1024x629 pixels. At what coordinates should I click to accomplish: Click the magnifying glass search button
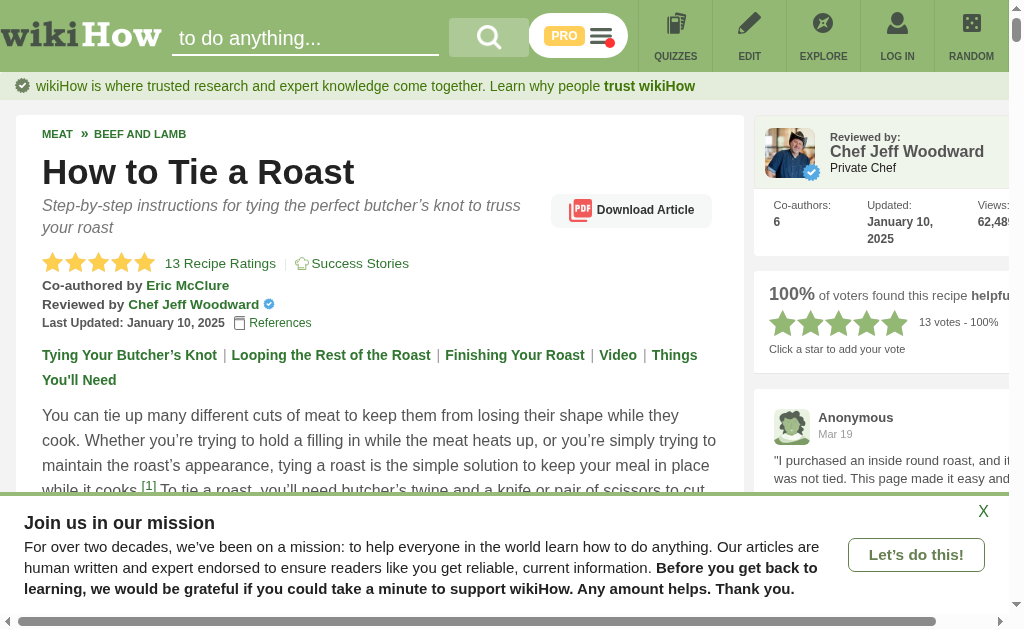[488, 37]
